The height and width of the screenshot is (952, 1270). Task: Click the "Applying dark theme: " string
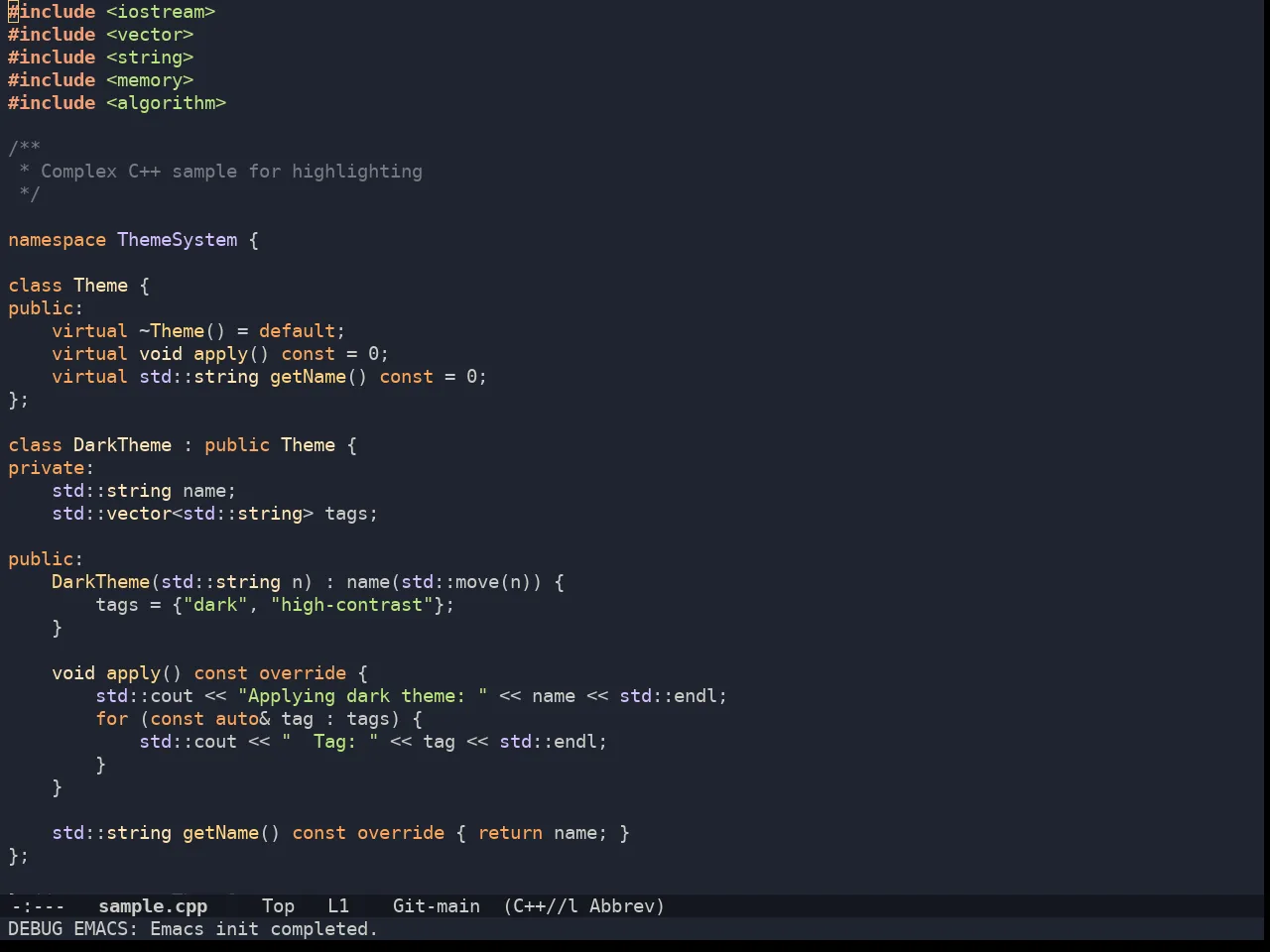363,696
